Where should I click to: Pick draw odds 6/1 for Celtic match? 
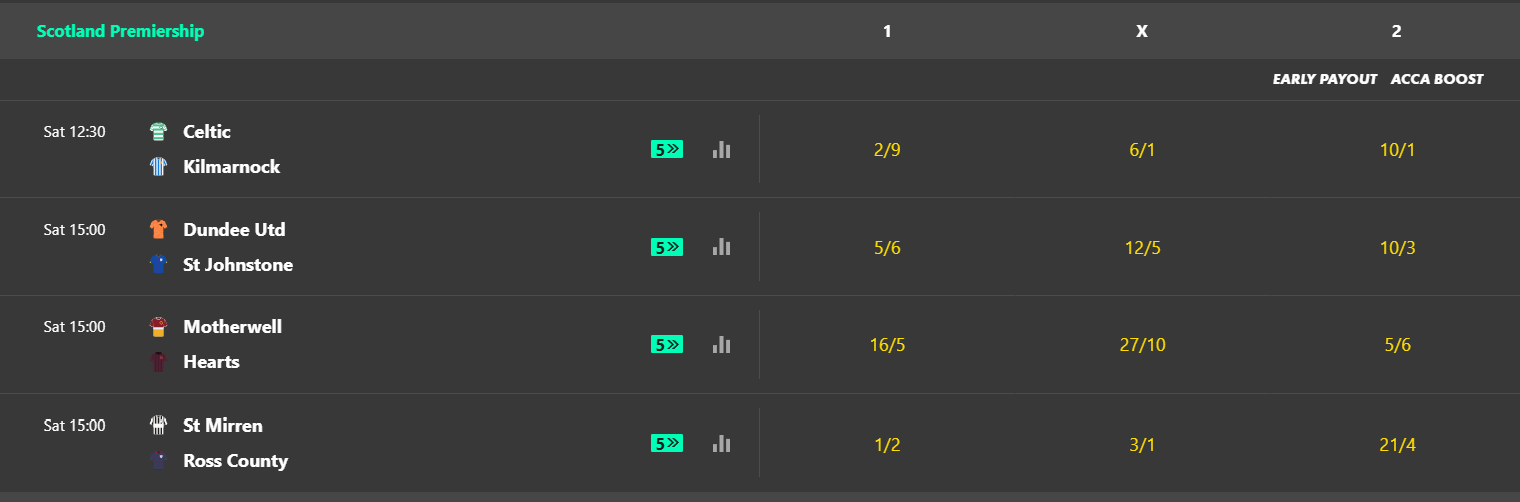[1141, 150]
